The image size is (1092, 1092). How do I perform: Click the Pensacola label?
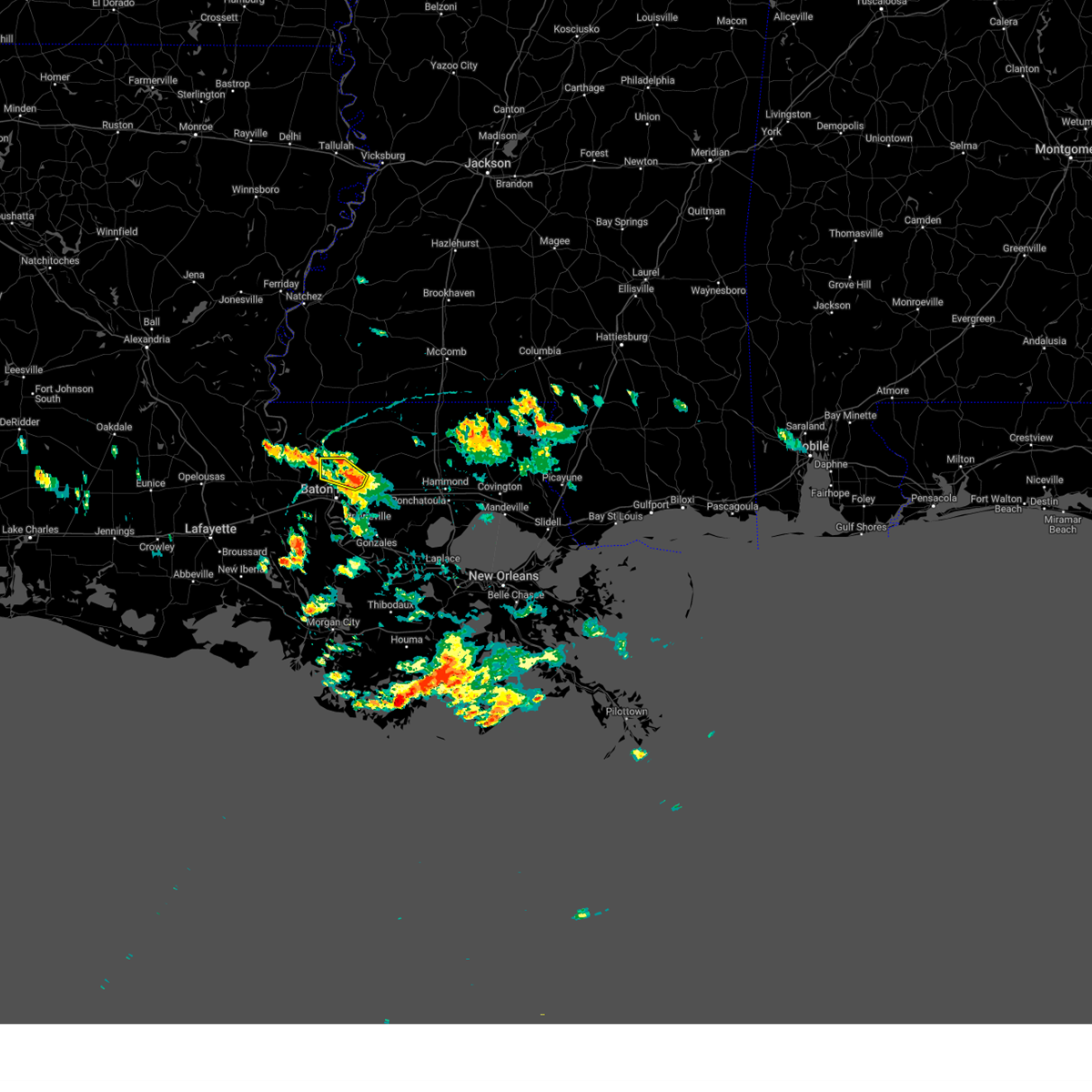935,498
